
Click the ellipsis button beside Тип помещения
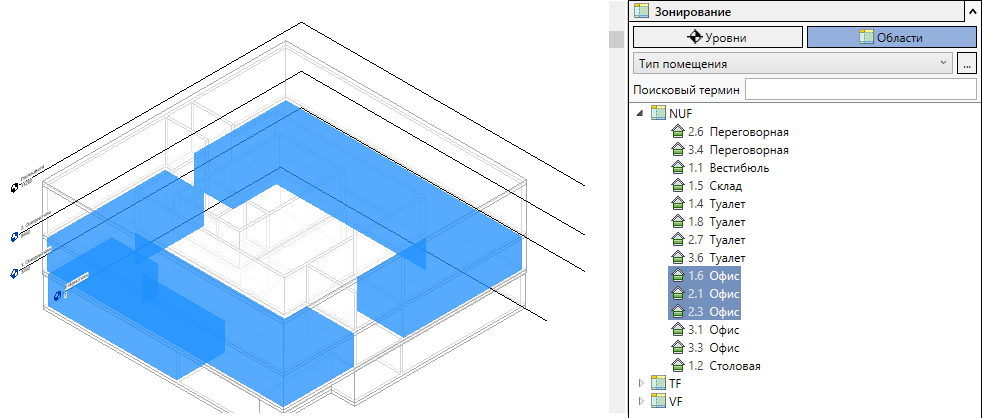967,63
